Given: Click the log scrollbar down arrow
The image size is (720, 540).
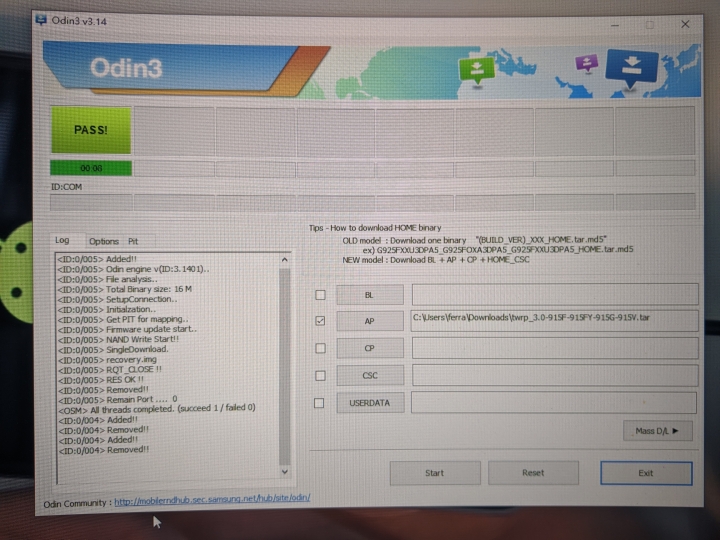Looking at the screenshot, I should pos(285,472).
